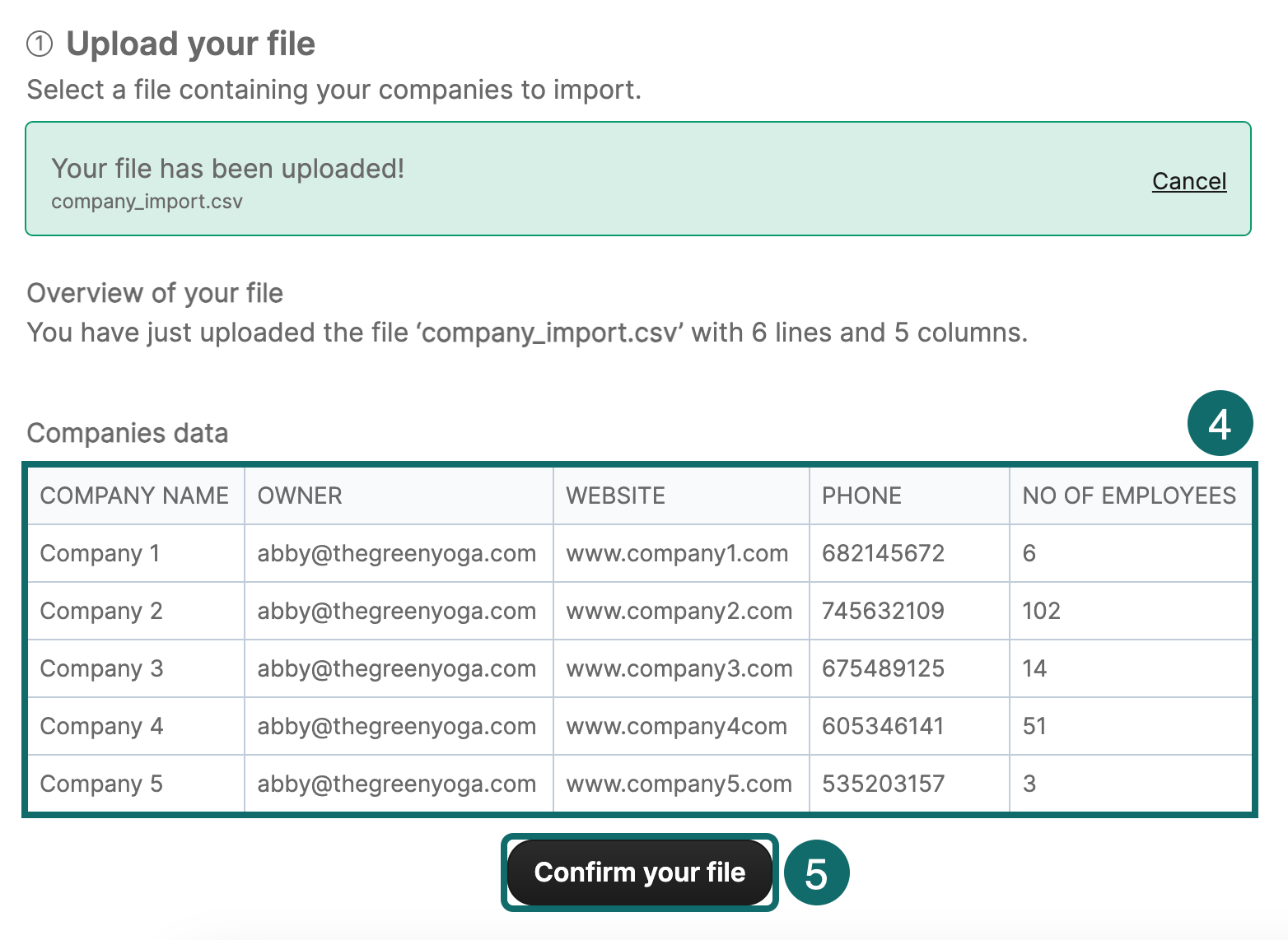
Task: Click the circled step 1 icon
Action: [40, 44]
